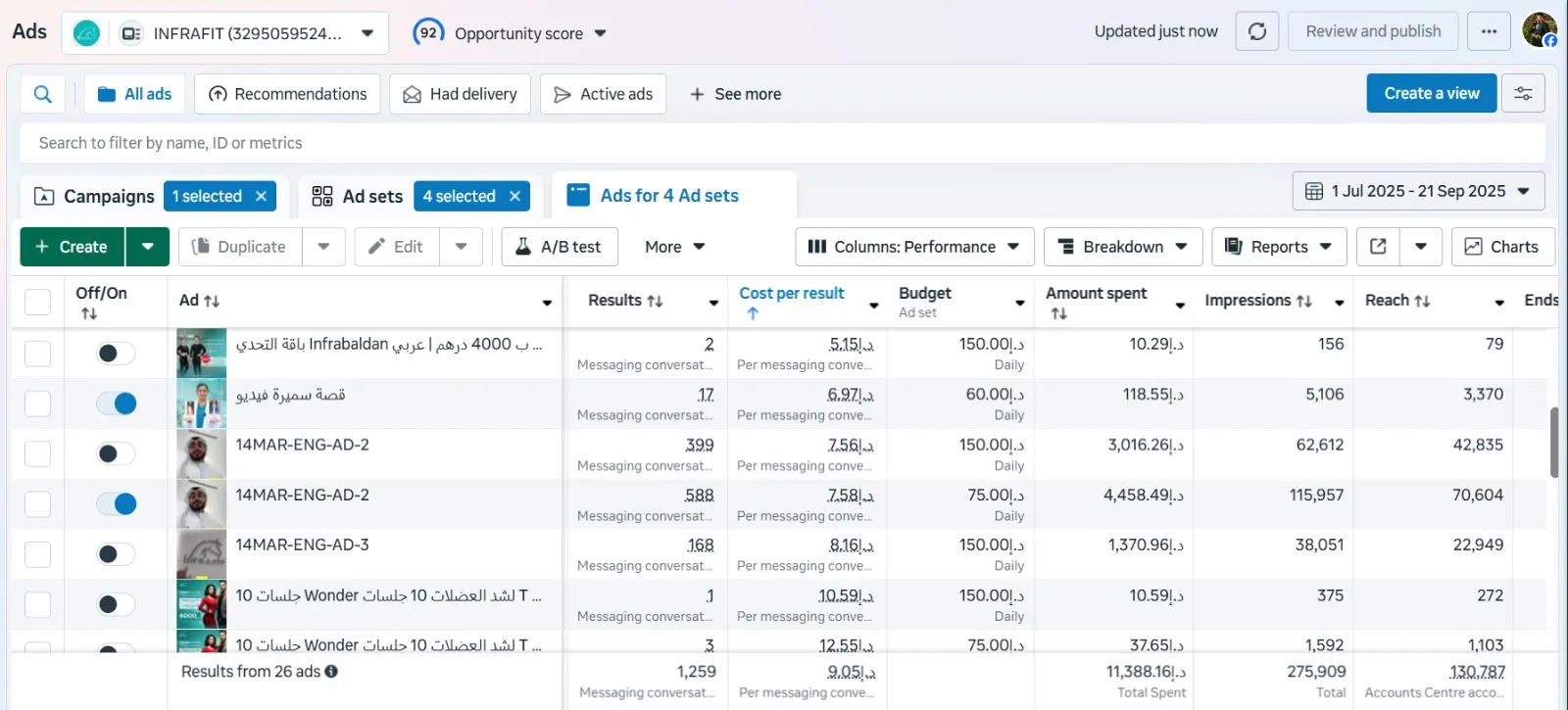
Task: Open the view settings sliders icon
Action: point(1523,94)
